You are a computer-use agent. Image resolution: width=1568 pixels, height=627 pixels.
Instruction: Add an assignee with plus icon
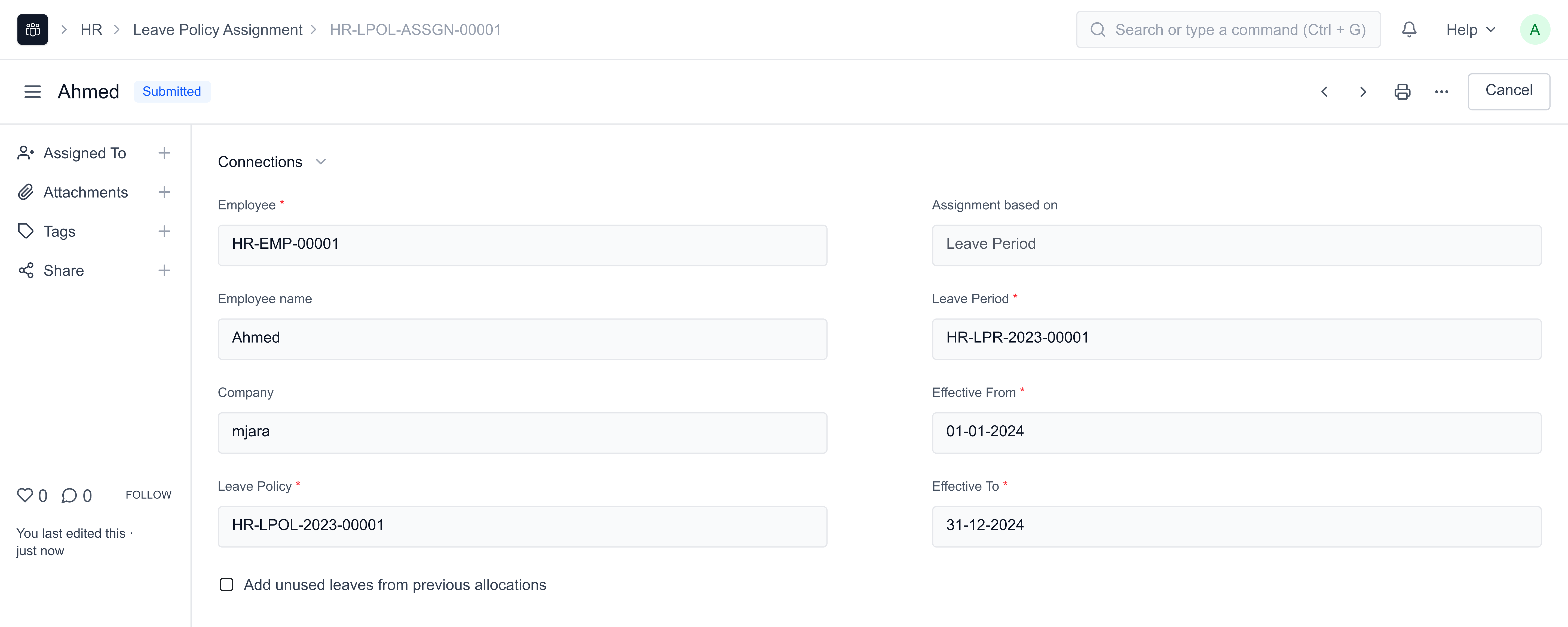(x=164, y=153)
